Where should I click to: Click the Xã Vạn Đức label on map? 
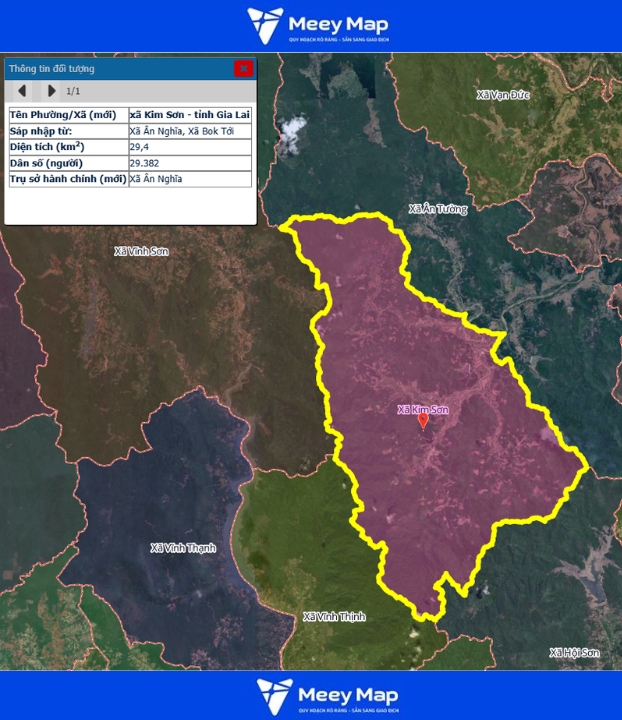(x=504, y=94)
